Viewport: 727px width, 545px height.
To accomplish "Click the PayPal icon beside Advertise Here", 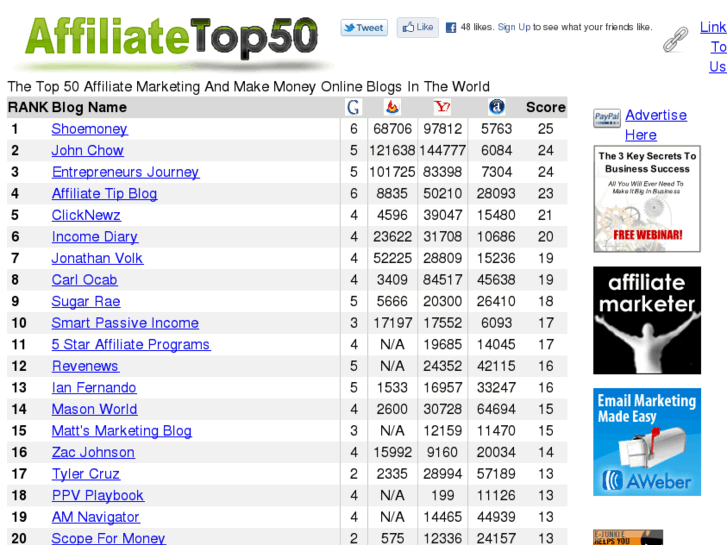I will coord(607,117).
